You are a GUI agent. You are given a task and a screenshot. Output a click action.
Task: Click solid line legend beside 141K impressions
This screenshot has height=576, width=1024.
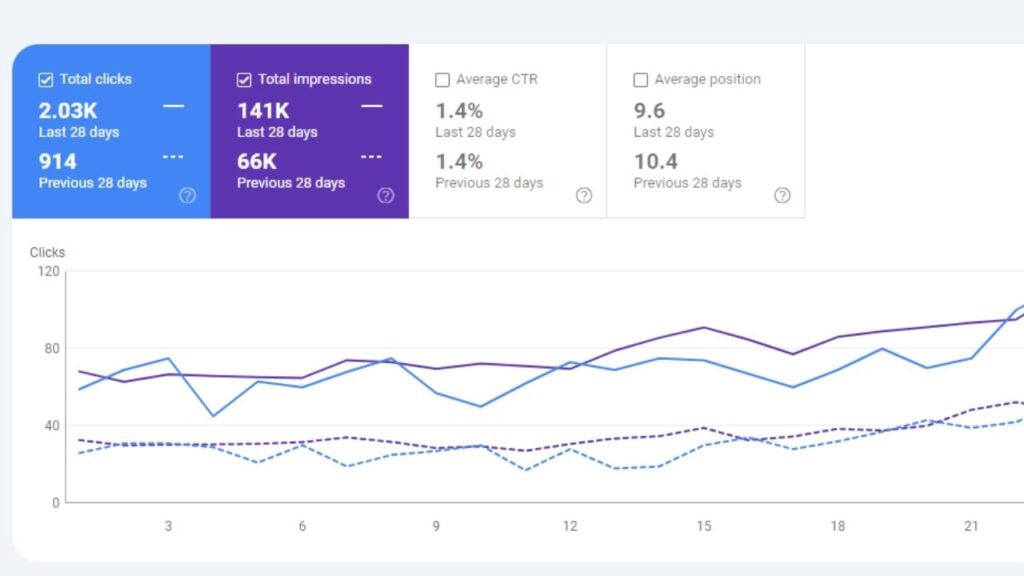(x=371, y=106)
